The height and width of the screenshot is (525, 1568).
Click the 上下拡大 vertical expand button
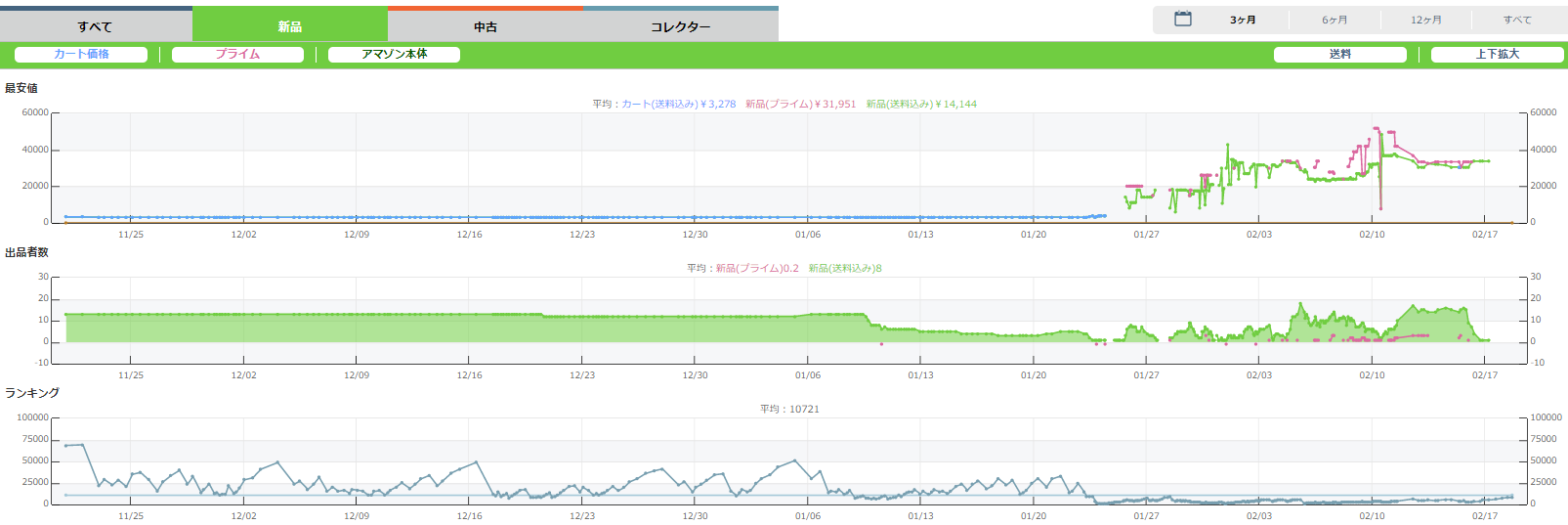click(x=1497, y=54)
